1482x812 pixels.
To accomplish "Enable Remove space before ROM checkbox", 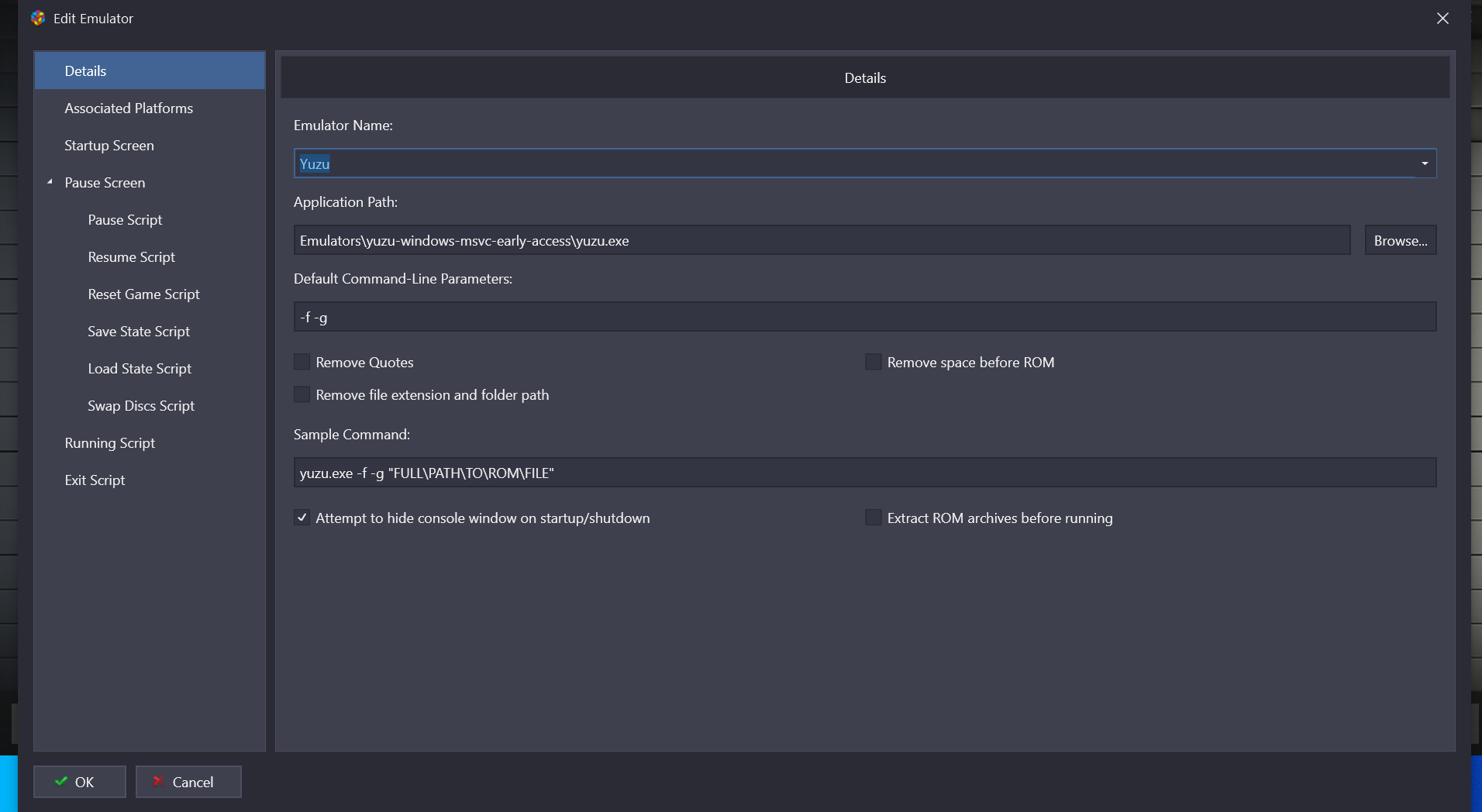I will (873, 362).
